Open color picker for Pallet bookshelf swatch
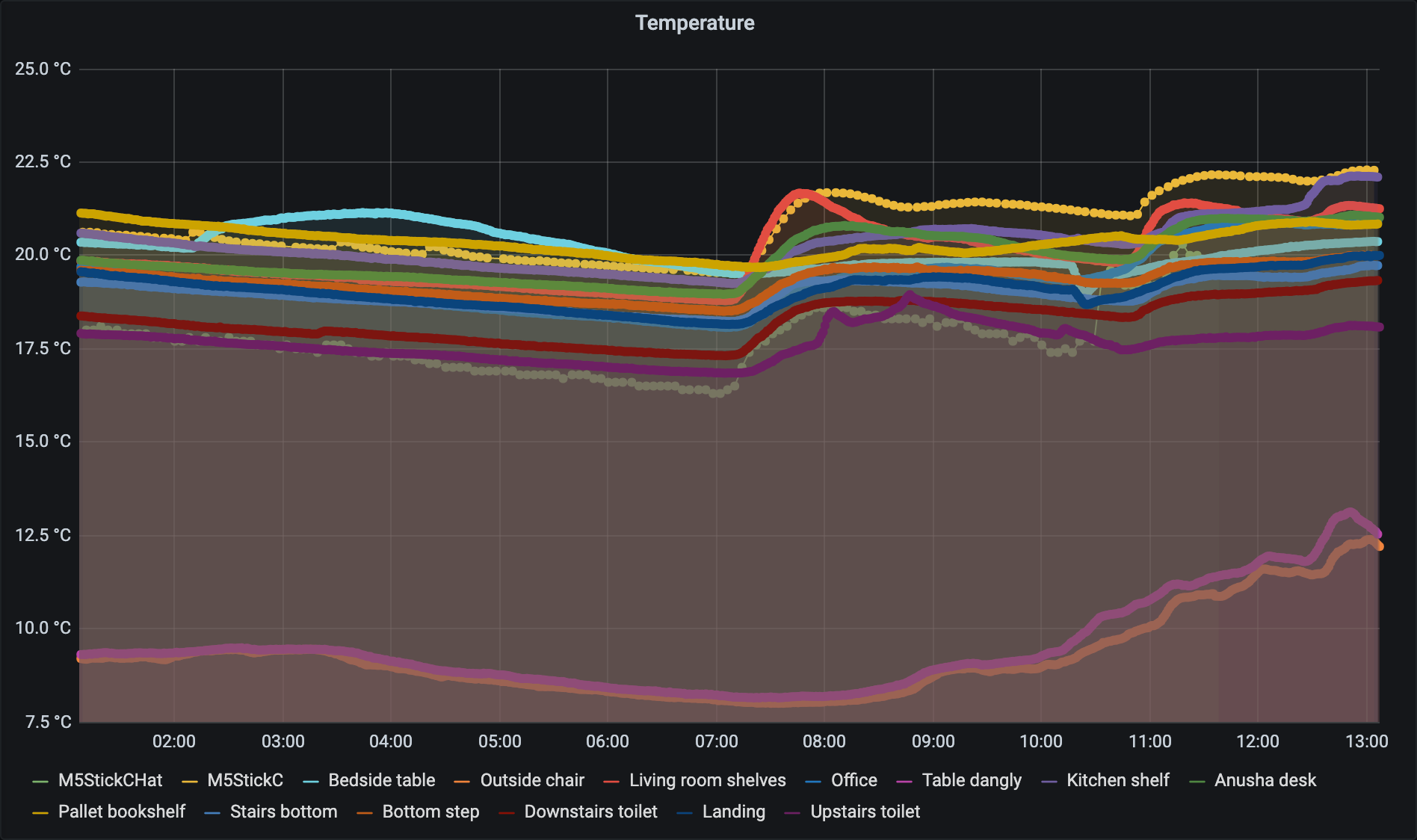The width and height of the screenshot is (1417, 840). (x=41, y=813)
